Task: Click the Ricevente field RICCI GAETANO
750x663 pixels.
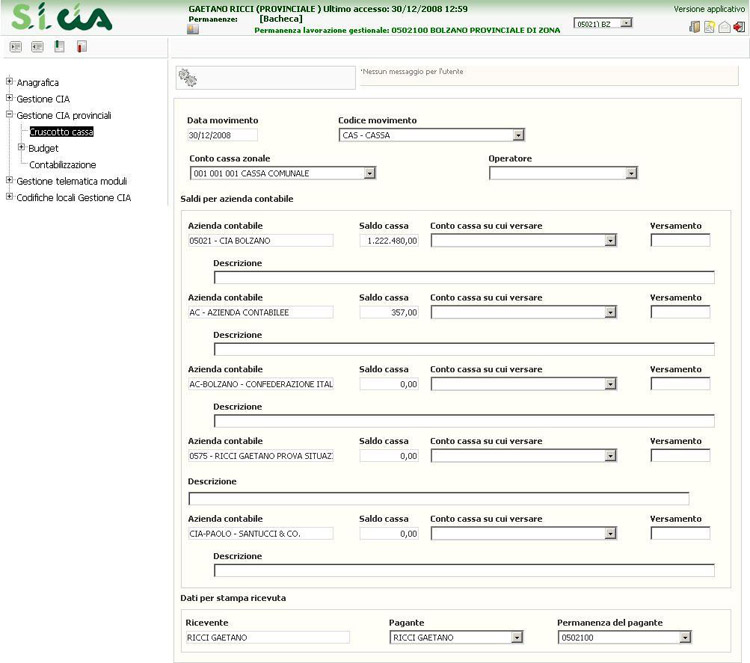Action: point(268,637)
